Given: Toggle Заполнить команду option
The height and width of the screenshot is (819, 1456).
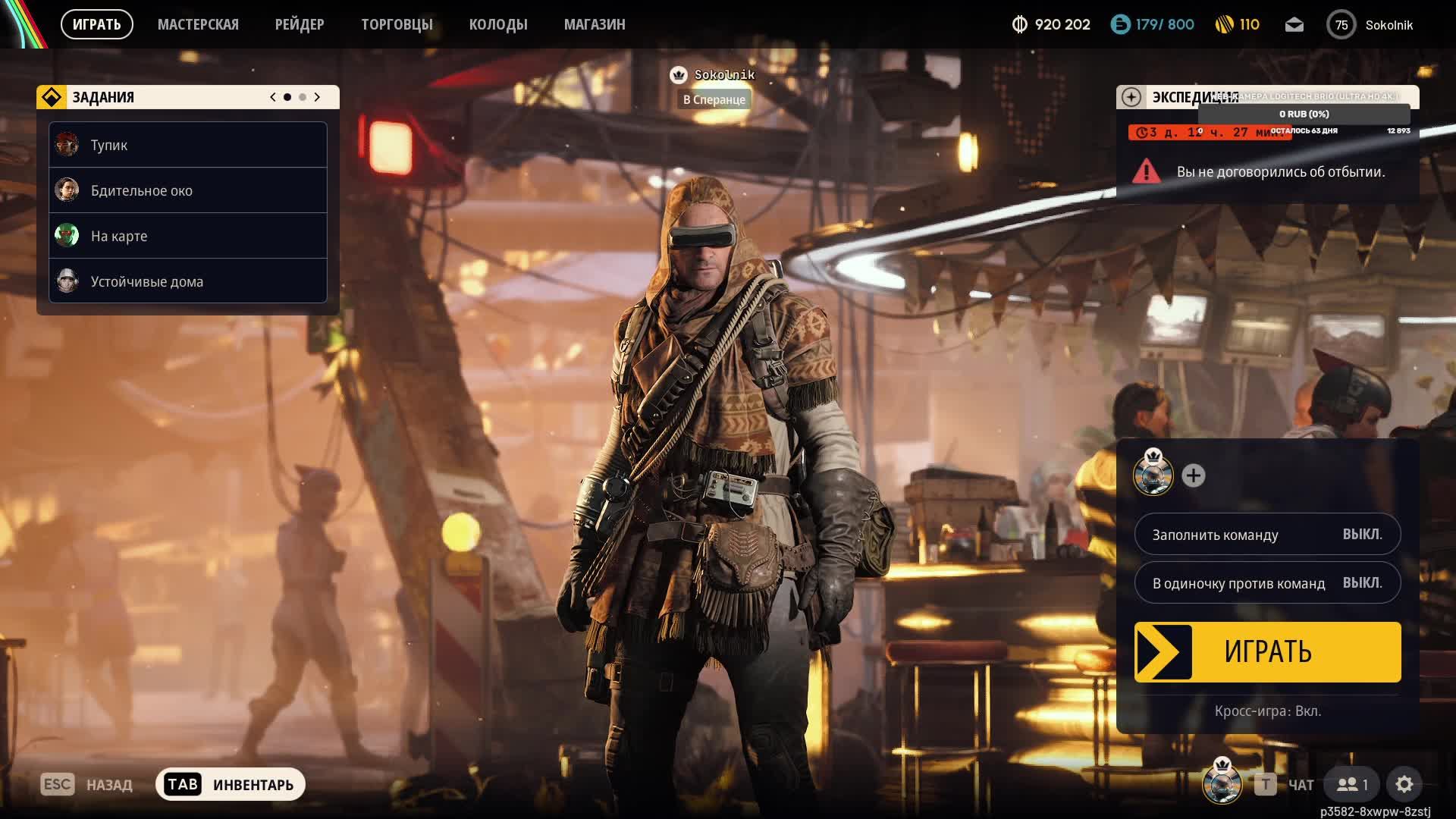Looking at the screenshot, I should (1266, 535).
